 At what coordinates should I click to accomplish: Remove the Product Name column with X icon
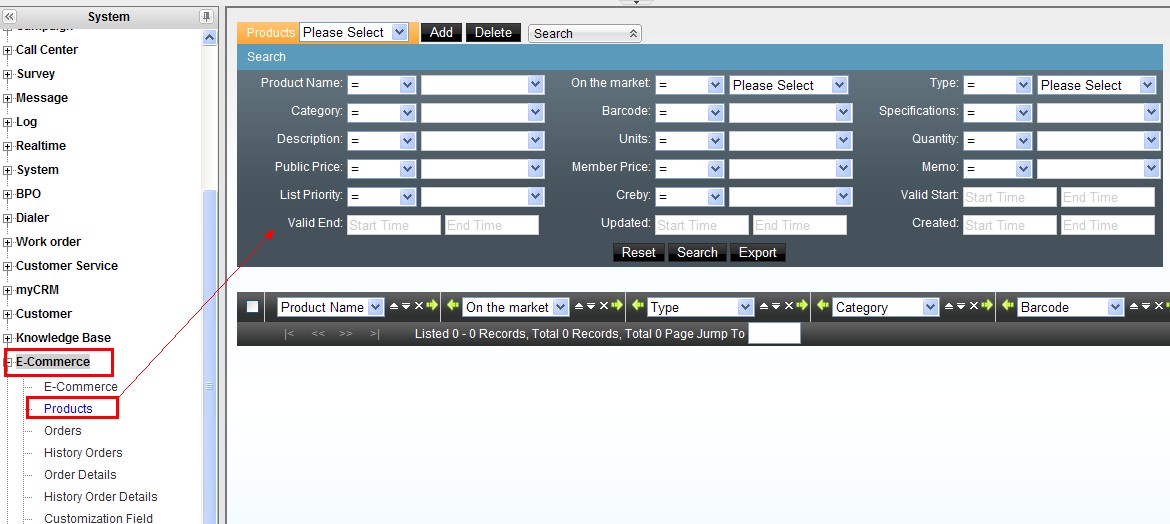[x=419, y=307]
